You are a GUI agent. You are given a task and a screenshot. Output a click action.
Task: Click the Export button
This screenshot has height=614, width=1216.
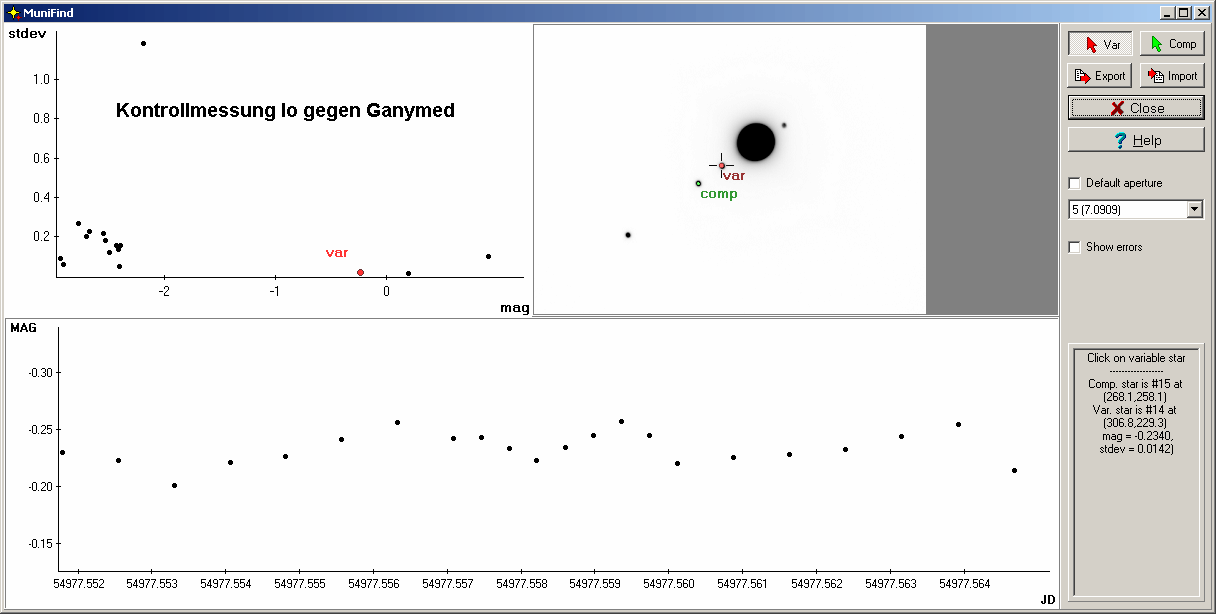1100,76
